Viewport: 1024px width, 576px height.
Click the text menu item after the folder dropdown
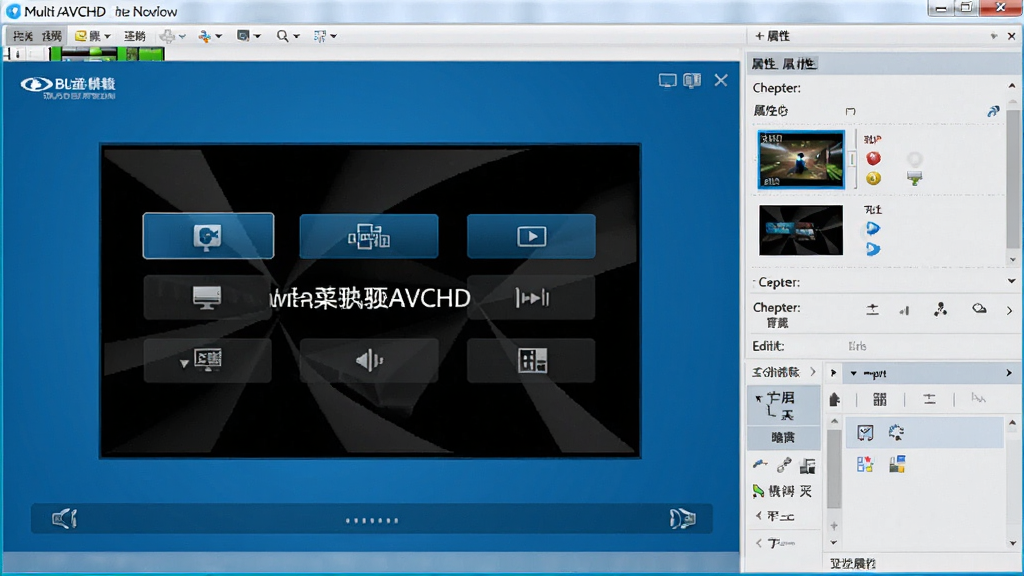pos(135,36)
